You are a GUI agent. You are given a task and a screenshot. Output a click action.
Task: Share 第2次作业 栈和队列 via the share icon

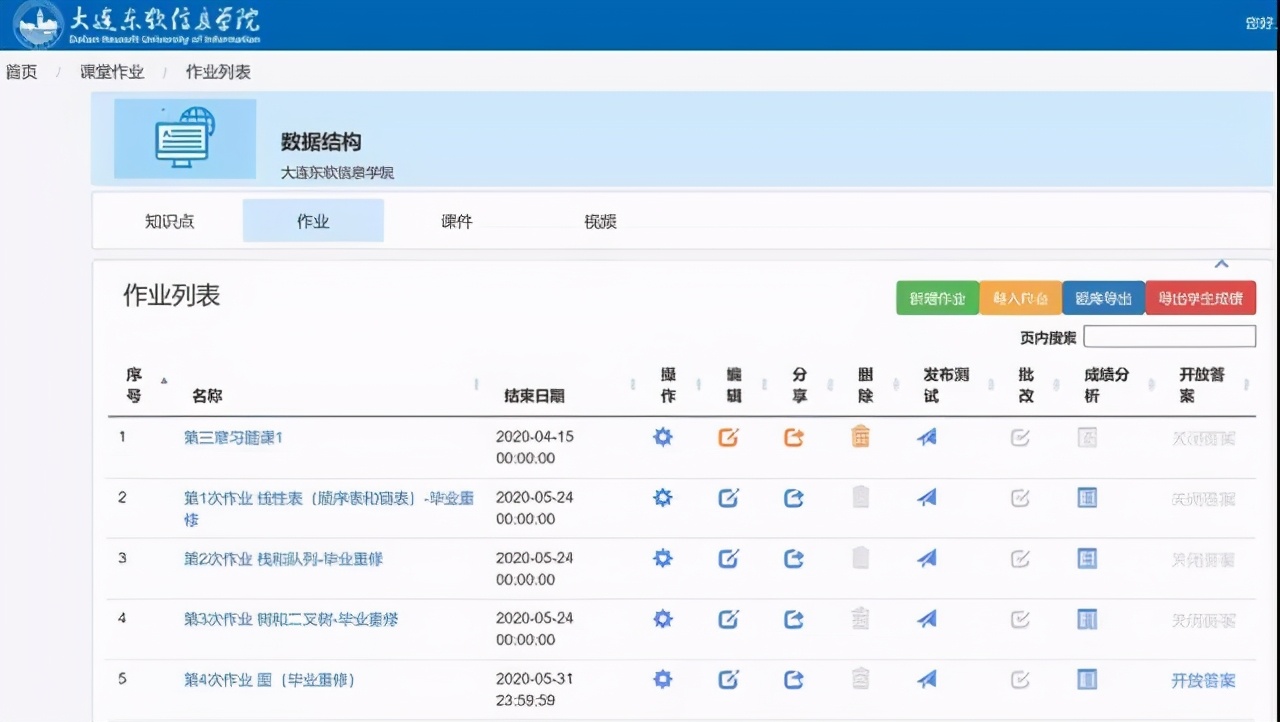click(793, 558)
